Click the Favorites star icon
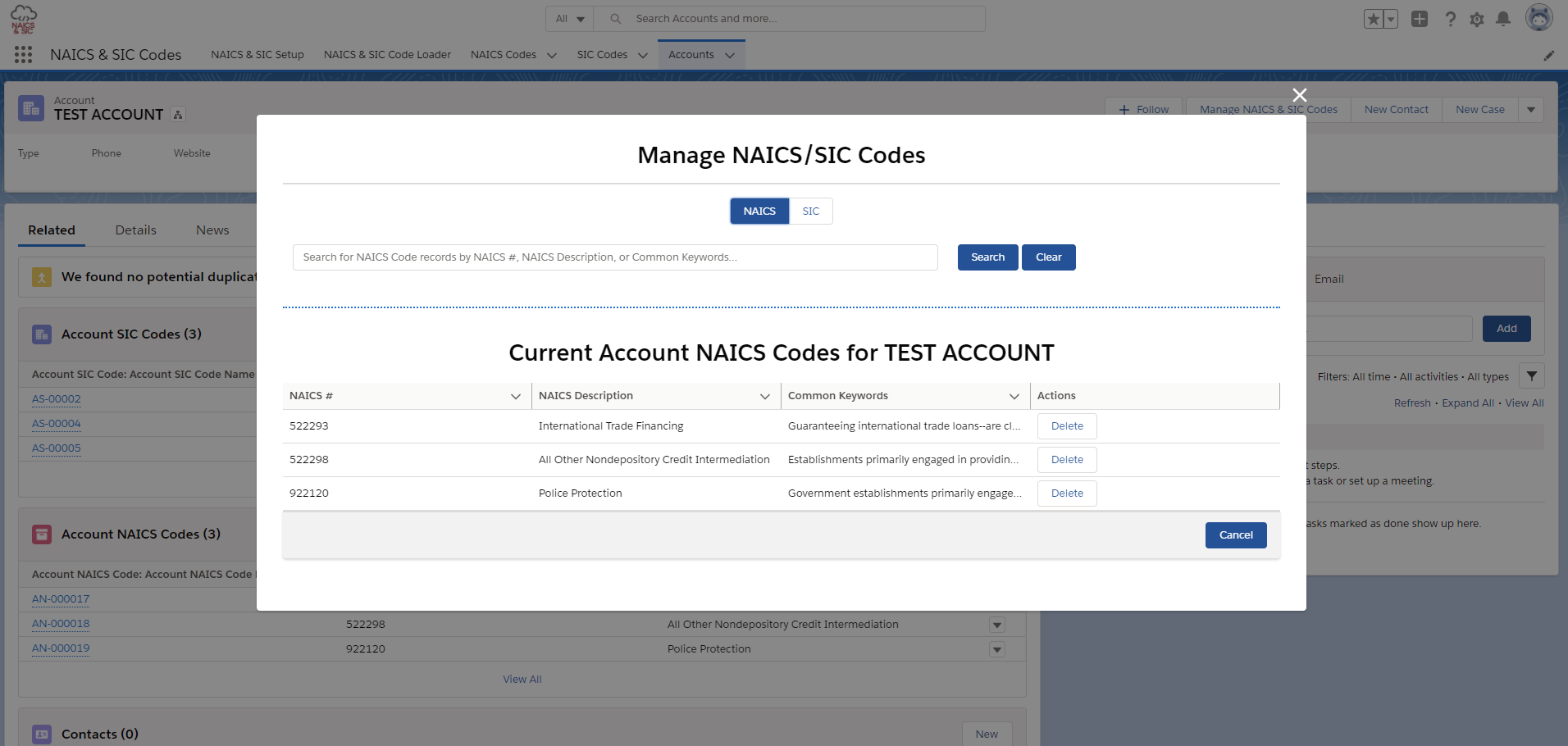 click(x=1373, y=19)
